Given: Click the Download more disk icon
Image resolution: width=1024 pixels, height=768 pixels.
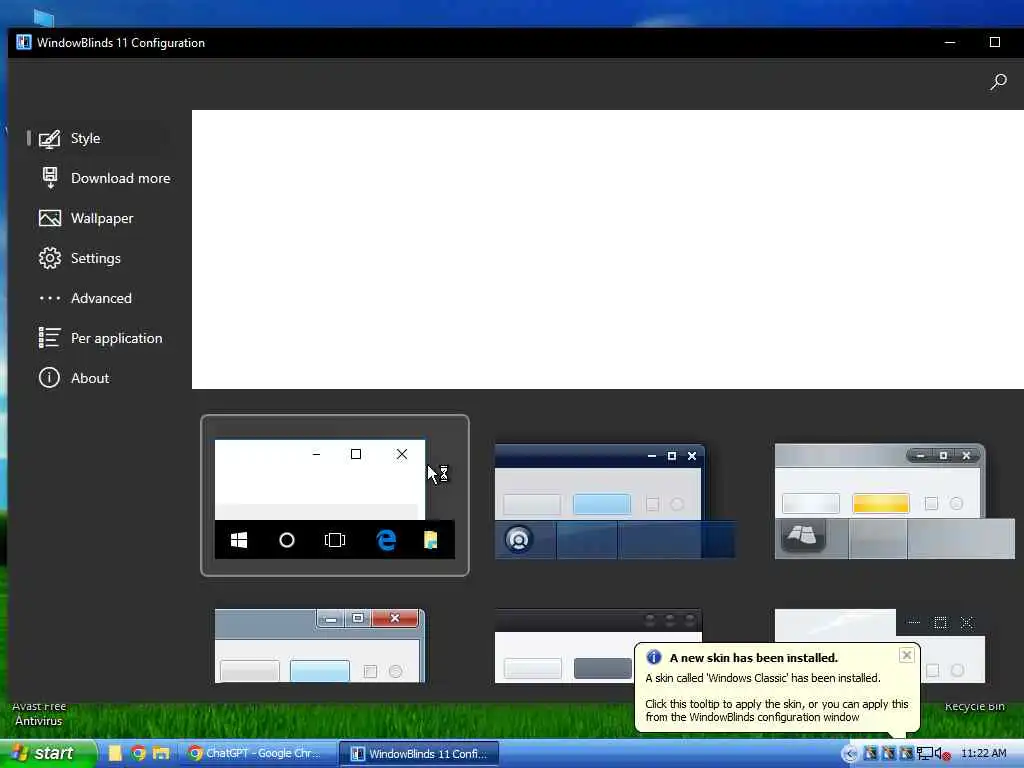Looking at the screenshot, I should coord(50,178).
